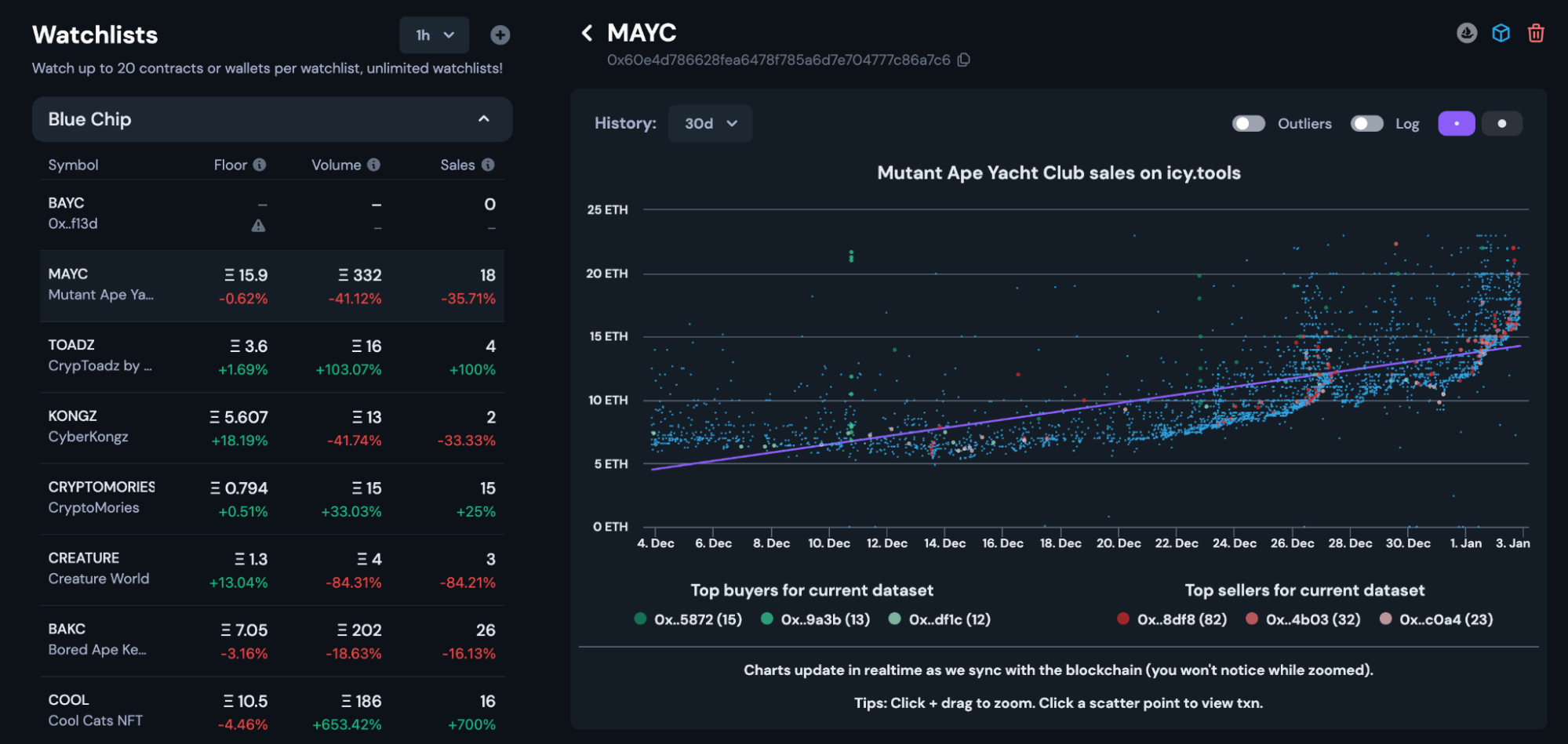
Task: Add a new watchlist with plus icon
Action: click(x=500, y=35)
